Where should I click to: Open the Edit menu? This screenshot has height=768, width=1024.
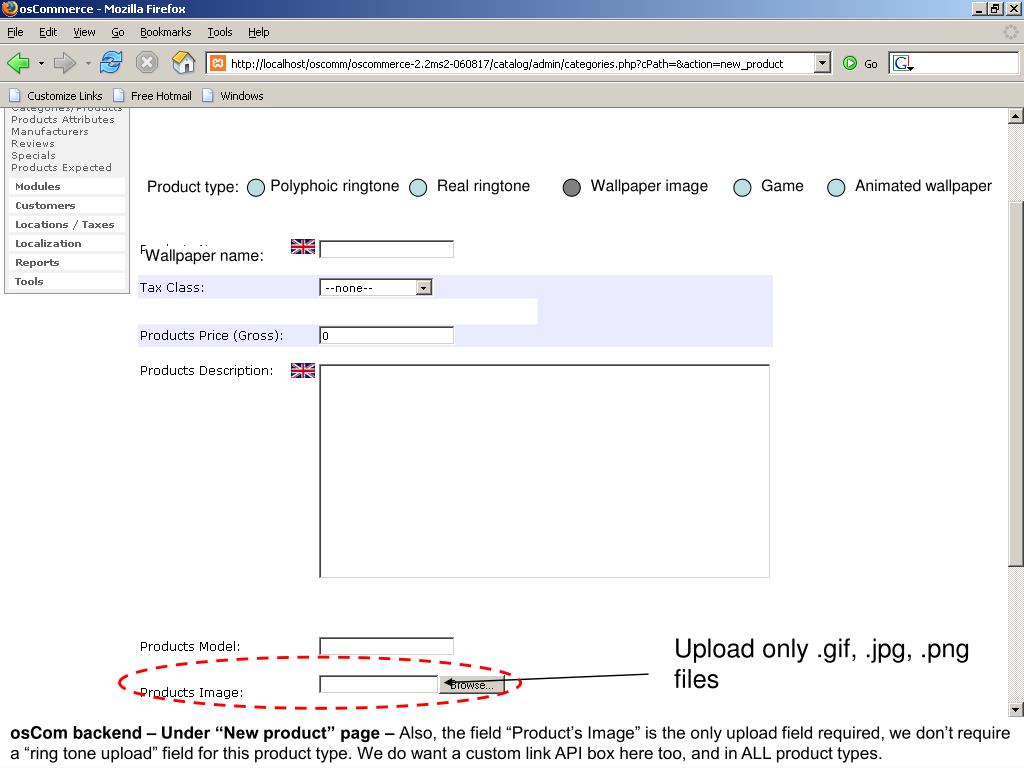[48, 32]
